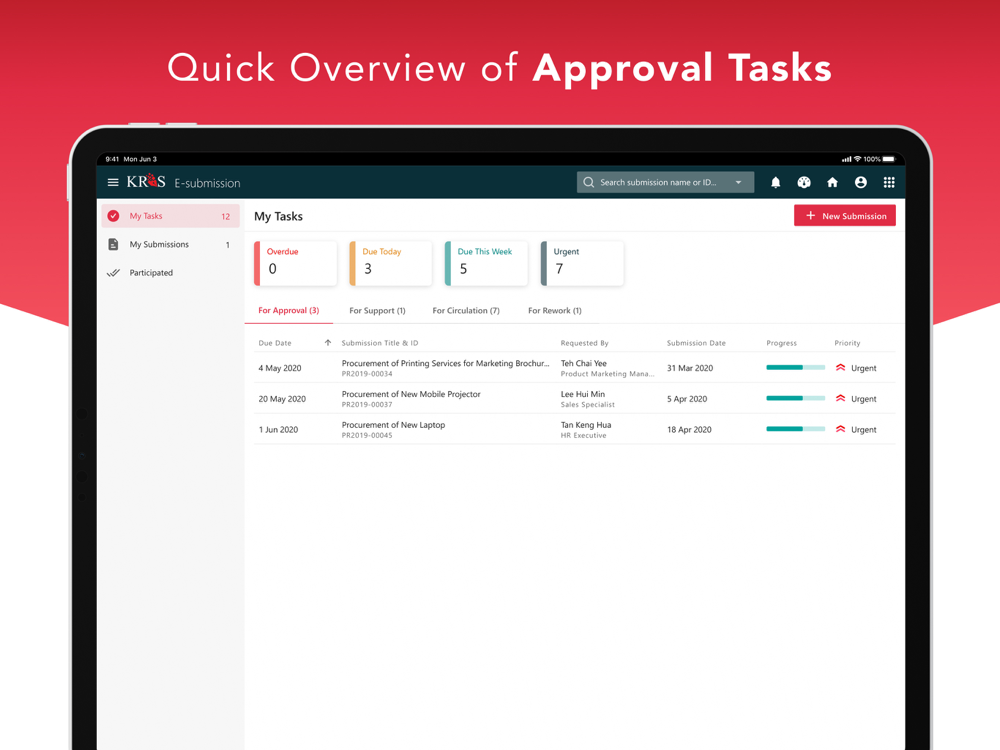Click requester Tan Keng Hua
The height and width of the screenshot is (750, 1000).
tap(585, 425)
